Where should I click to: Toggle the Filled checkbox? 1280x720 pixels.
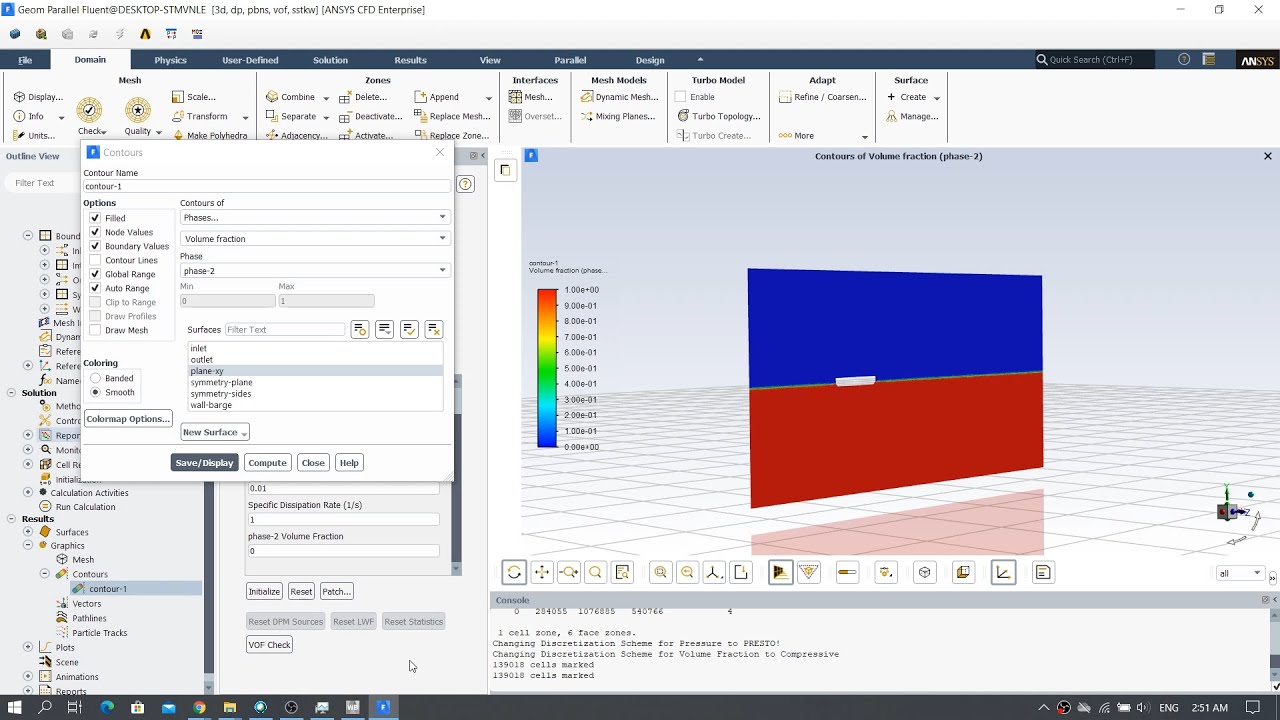95,218
